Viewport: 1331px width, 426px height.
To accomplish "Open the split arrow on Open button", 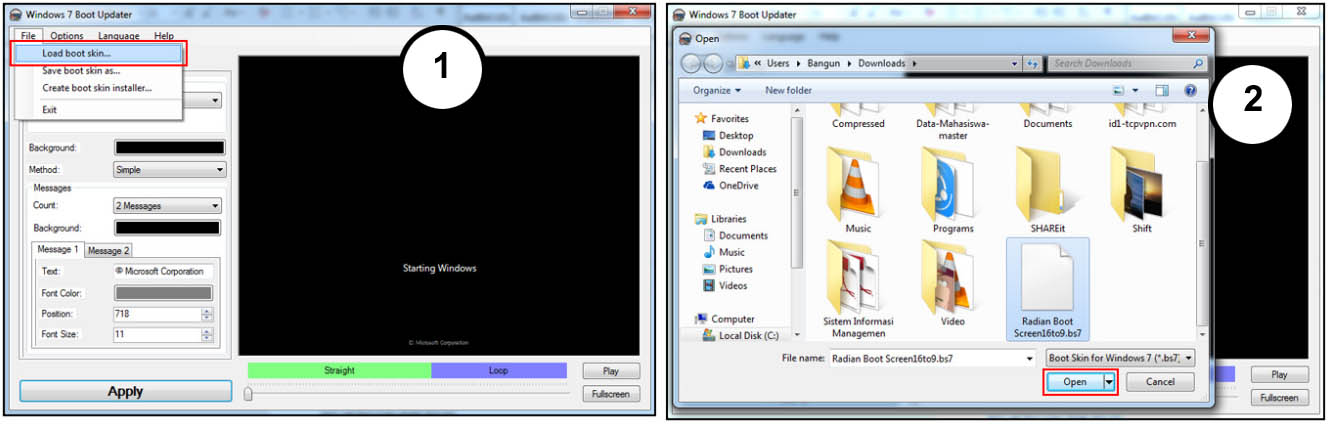I will coord(1108,382).
